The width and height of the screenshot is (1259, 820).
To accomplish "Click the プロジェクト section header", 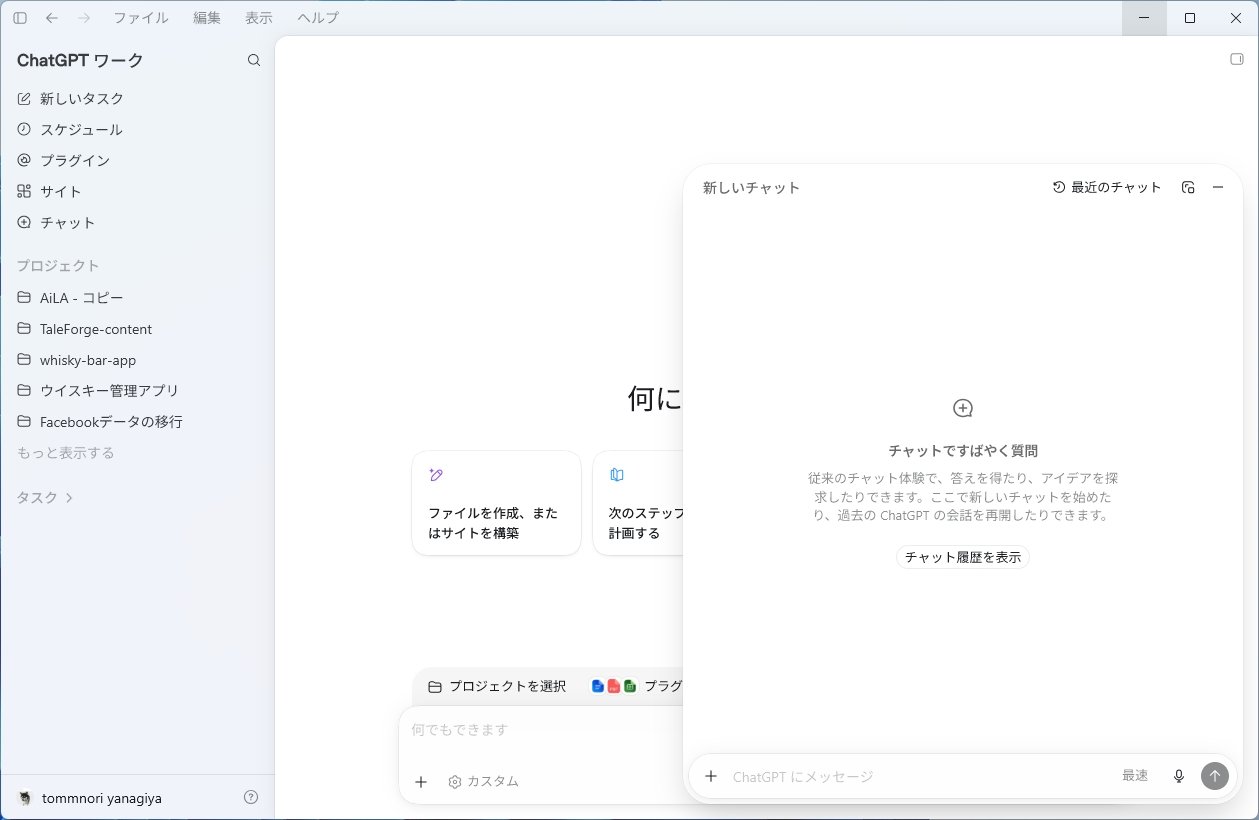I will [x=58, y=266].
